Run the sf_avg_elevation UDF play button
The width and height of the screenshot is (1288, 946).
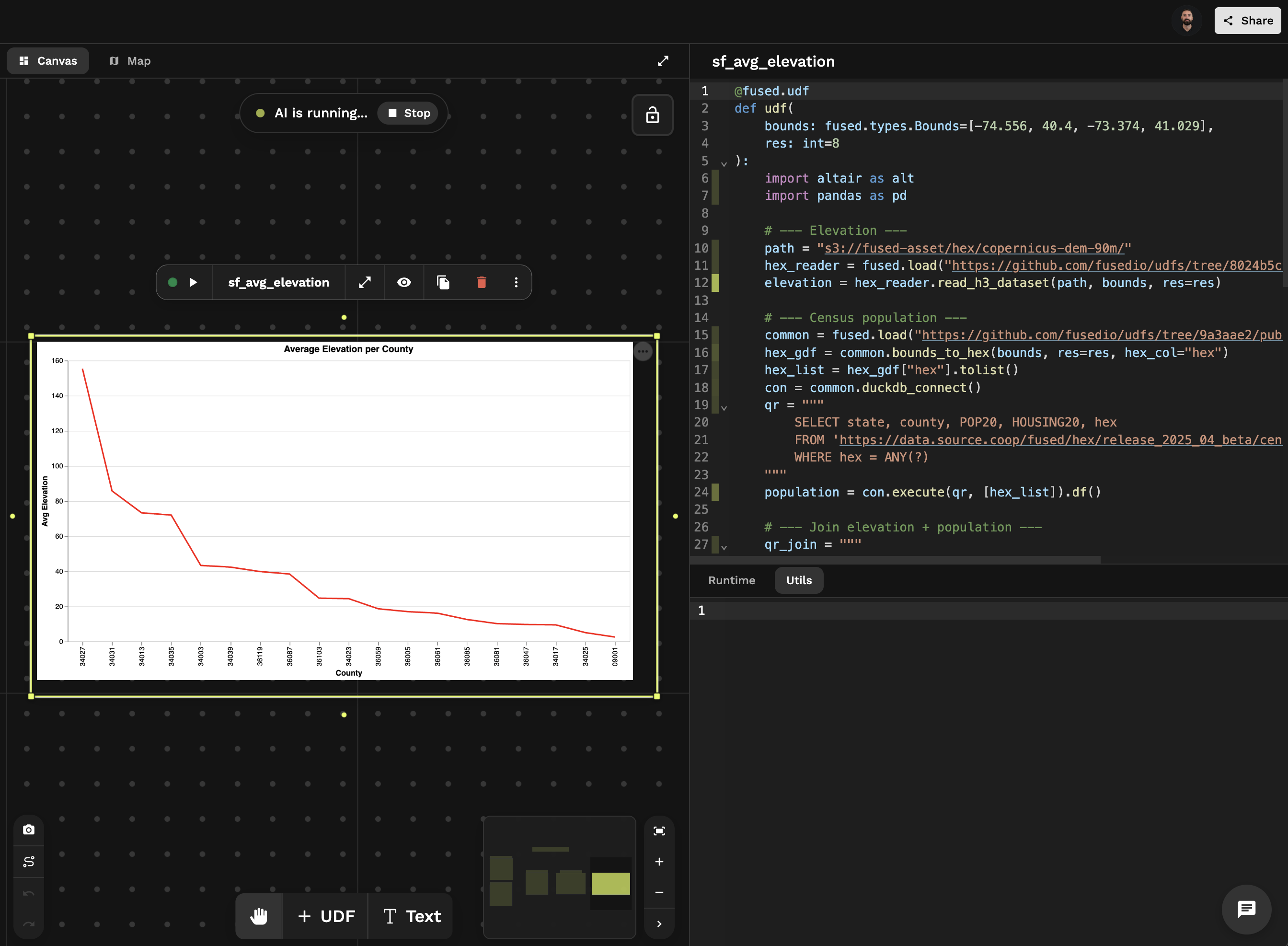coord(194,282)
